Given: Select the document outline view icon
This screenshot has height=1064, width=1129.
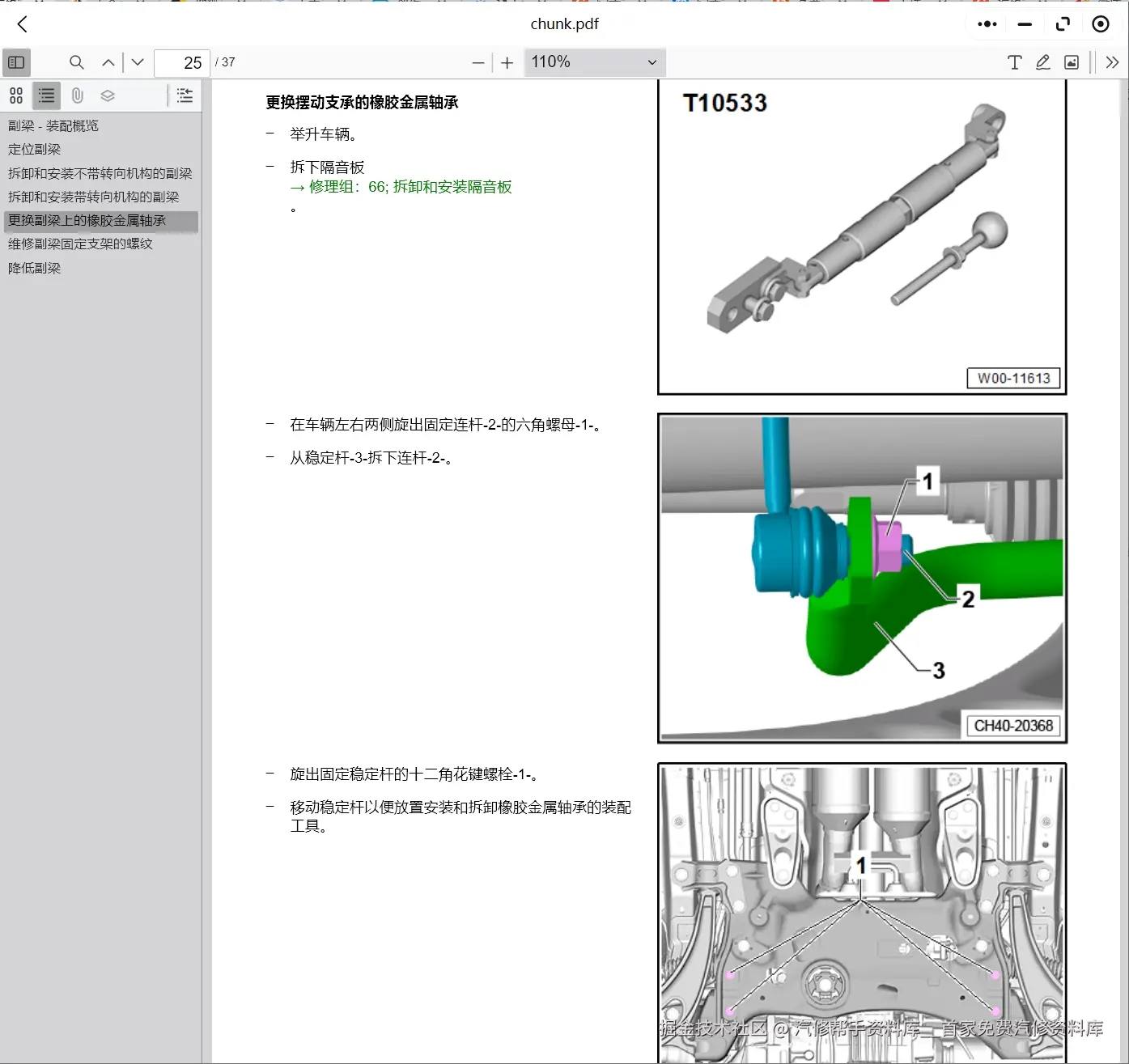Looking at the screenshot, I should click(x=46, y=95).
